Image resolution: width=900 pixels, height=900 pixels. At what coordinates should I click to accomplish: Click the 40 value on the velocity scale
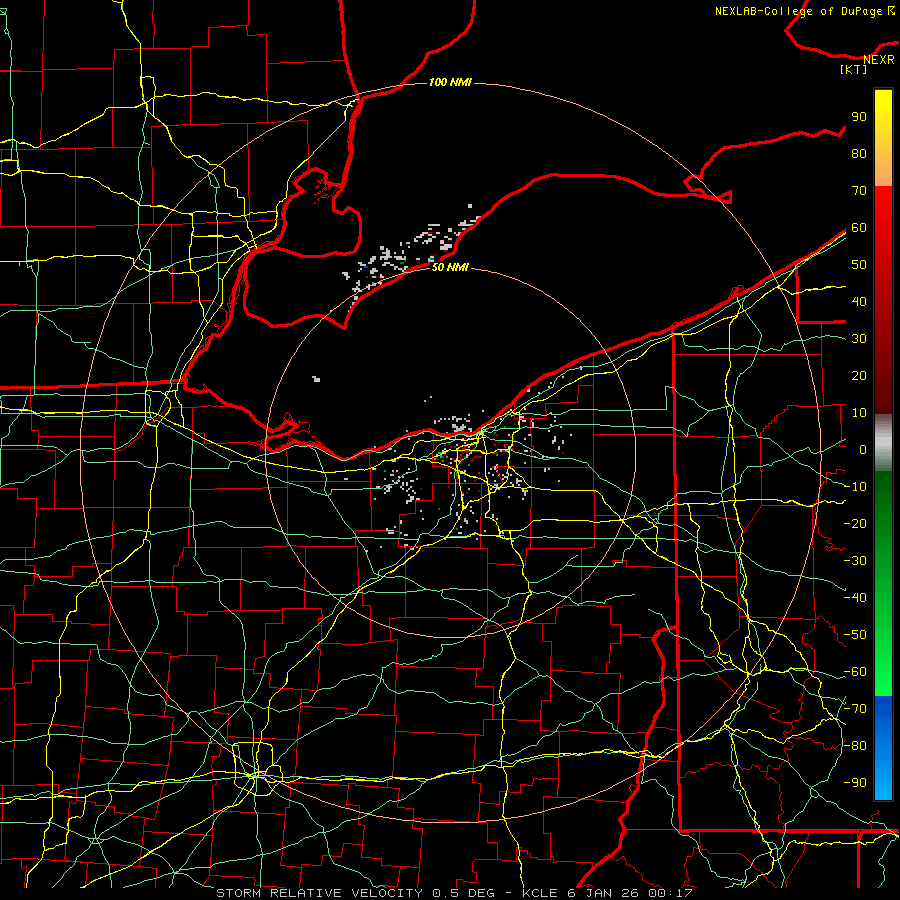[x=859, y=301]
